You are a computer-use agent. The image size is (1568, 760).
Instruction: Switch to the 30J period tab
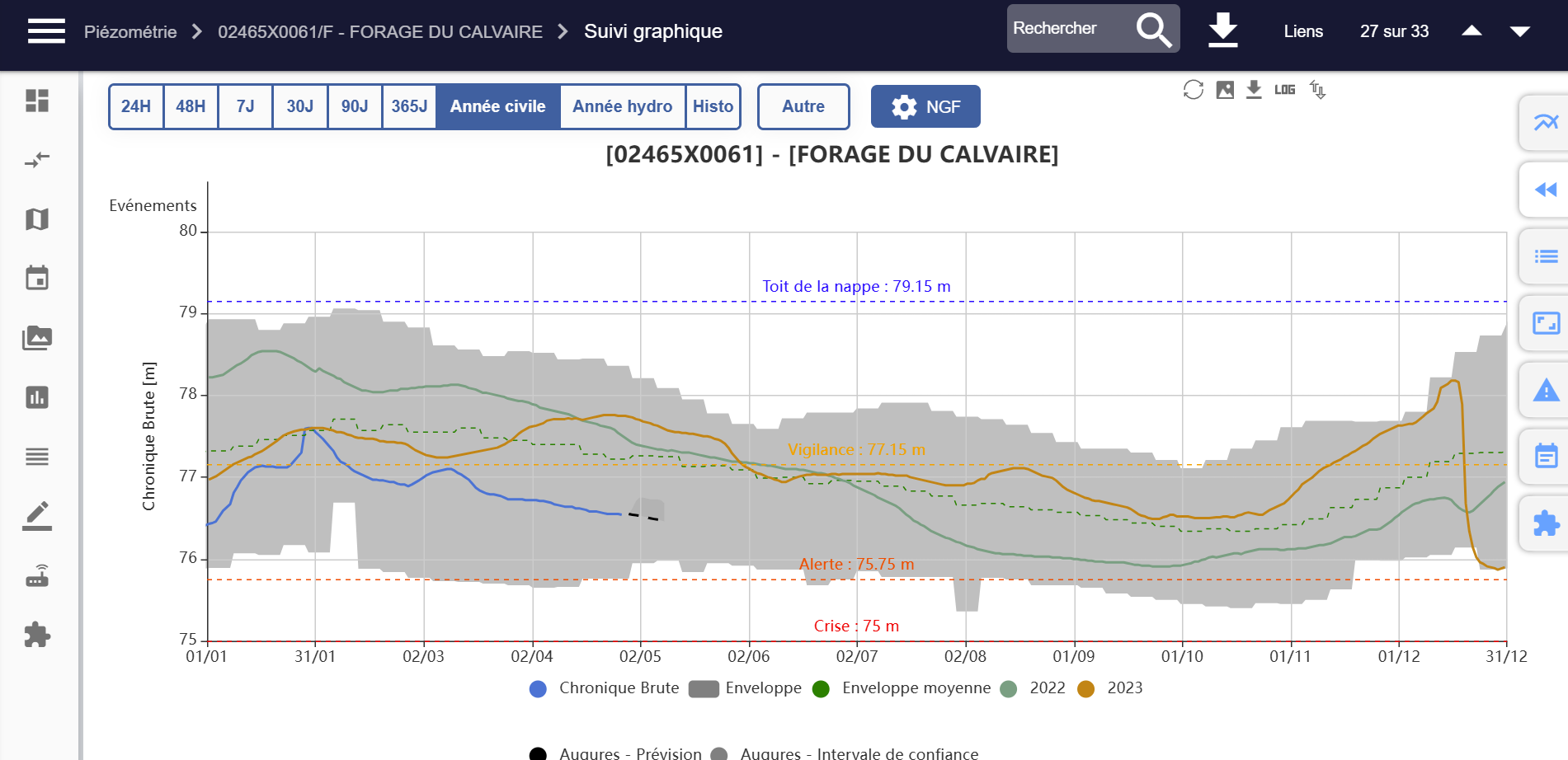point(299,106)
